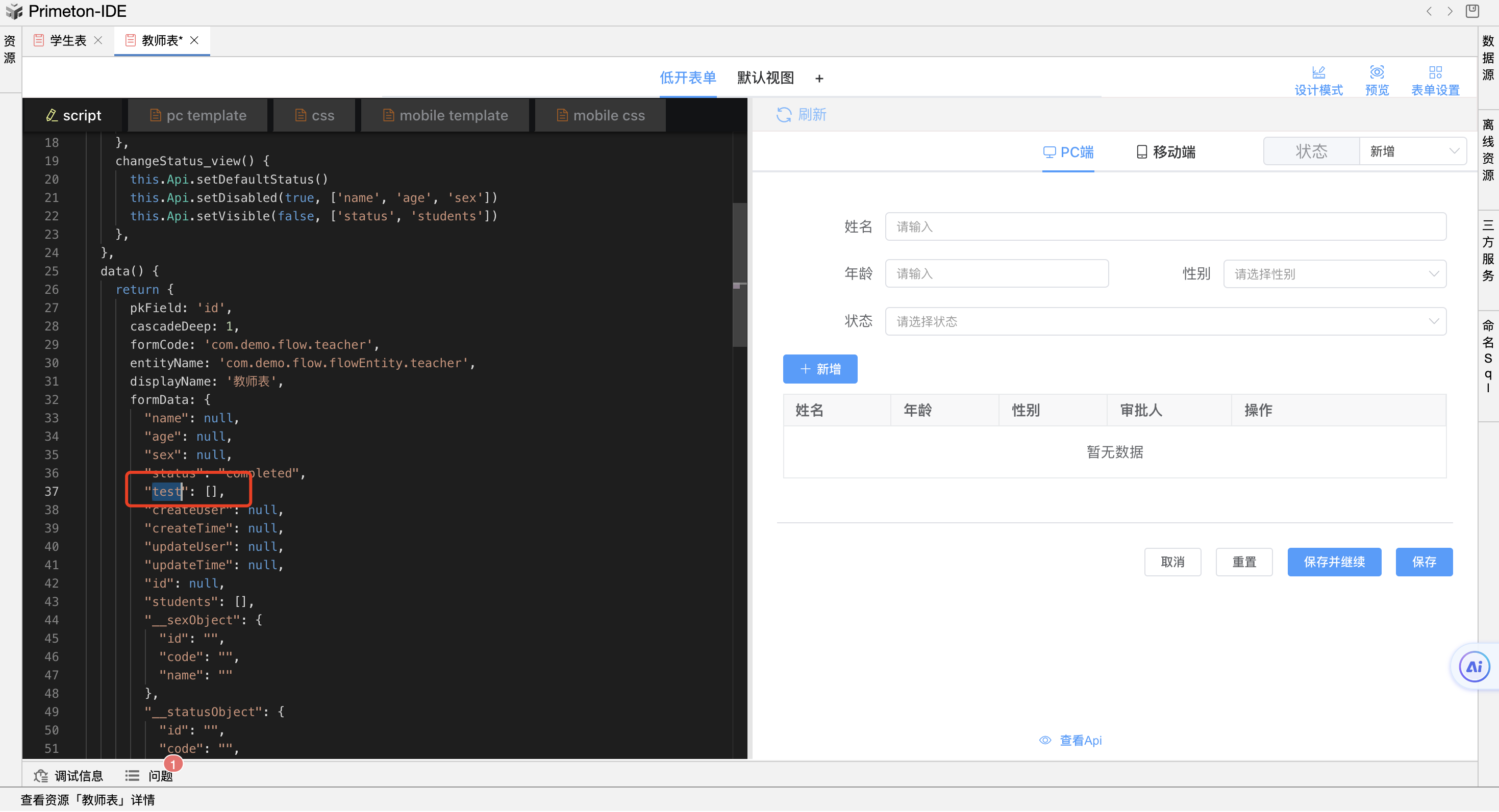
Task: Switch to mobile css tab
Action: [601, 116]
